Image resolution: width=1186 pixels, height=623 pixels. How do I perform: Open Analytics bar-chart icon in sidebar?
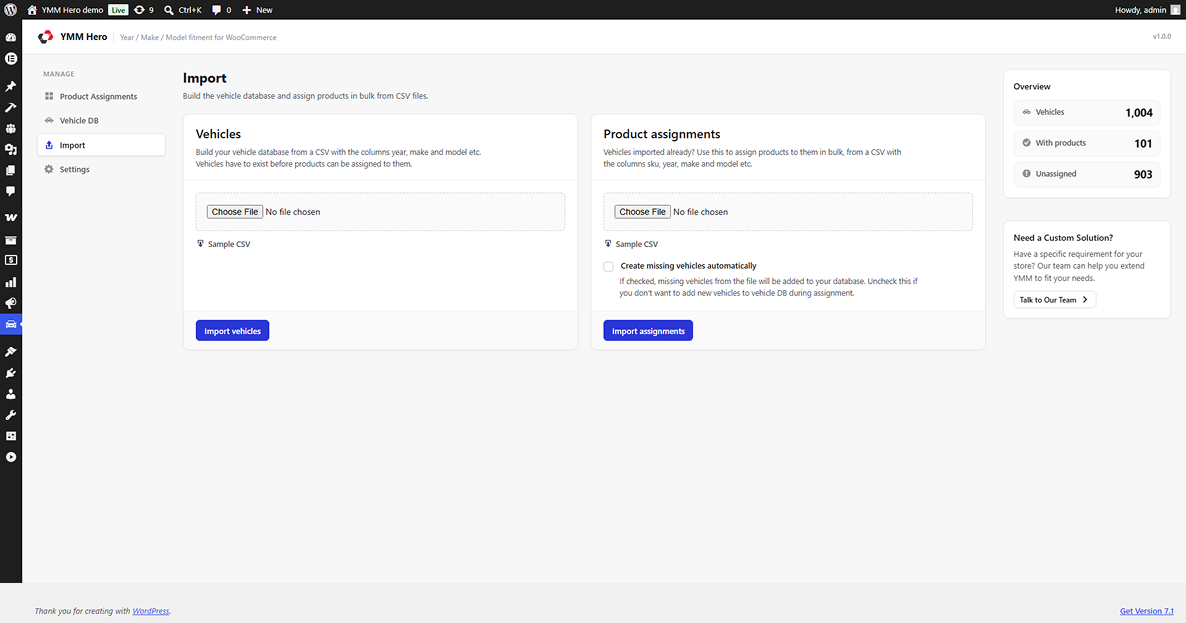(11, 282)
